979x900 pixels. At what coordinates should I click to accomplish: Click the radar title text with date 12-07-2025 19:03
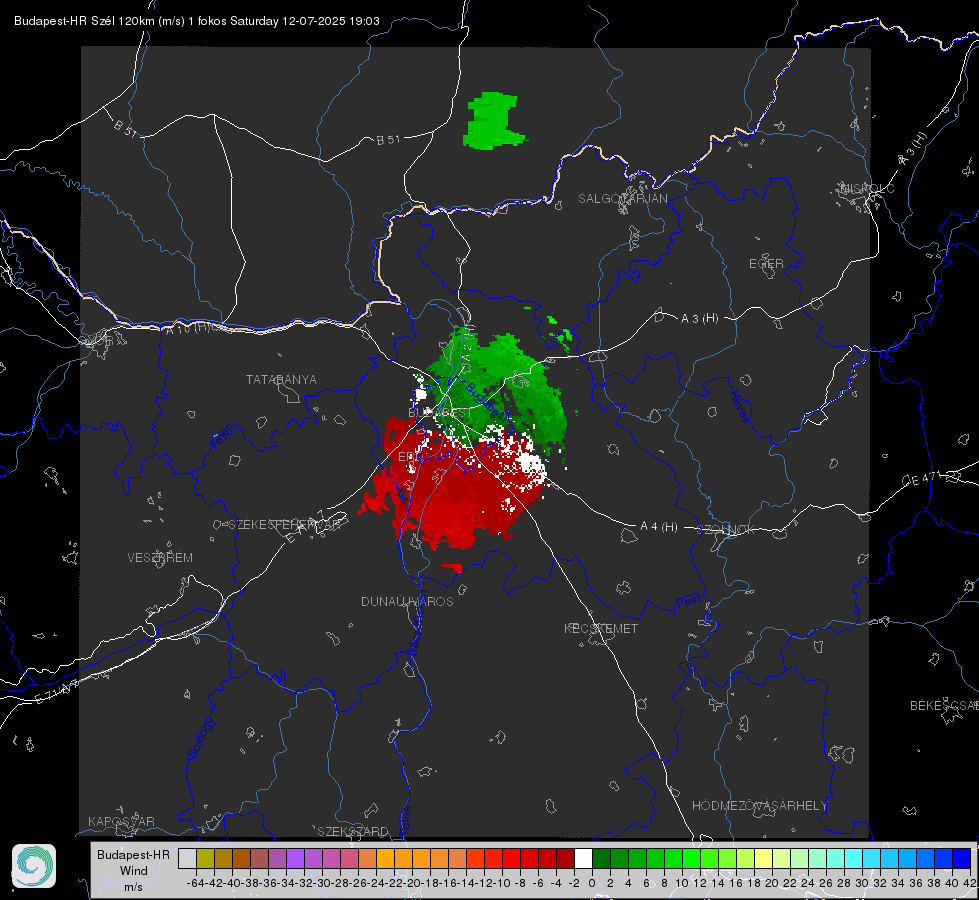click(197, 21)
